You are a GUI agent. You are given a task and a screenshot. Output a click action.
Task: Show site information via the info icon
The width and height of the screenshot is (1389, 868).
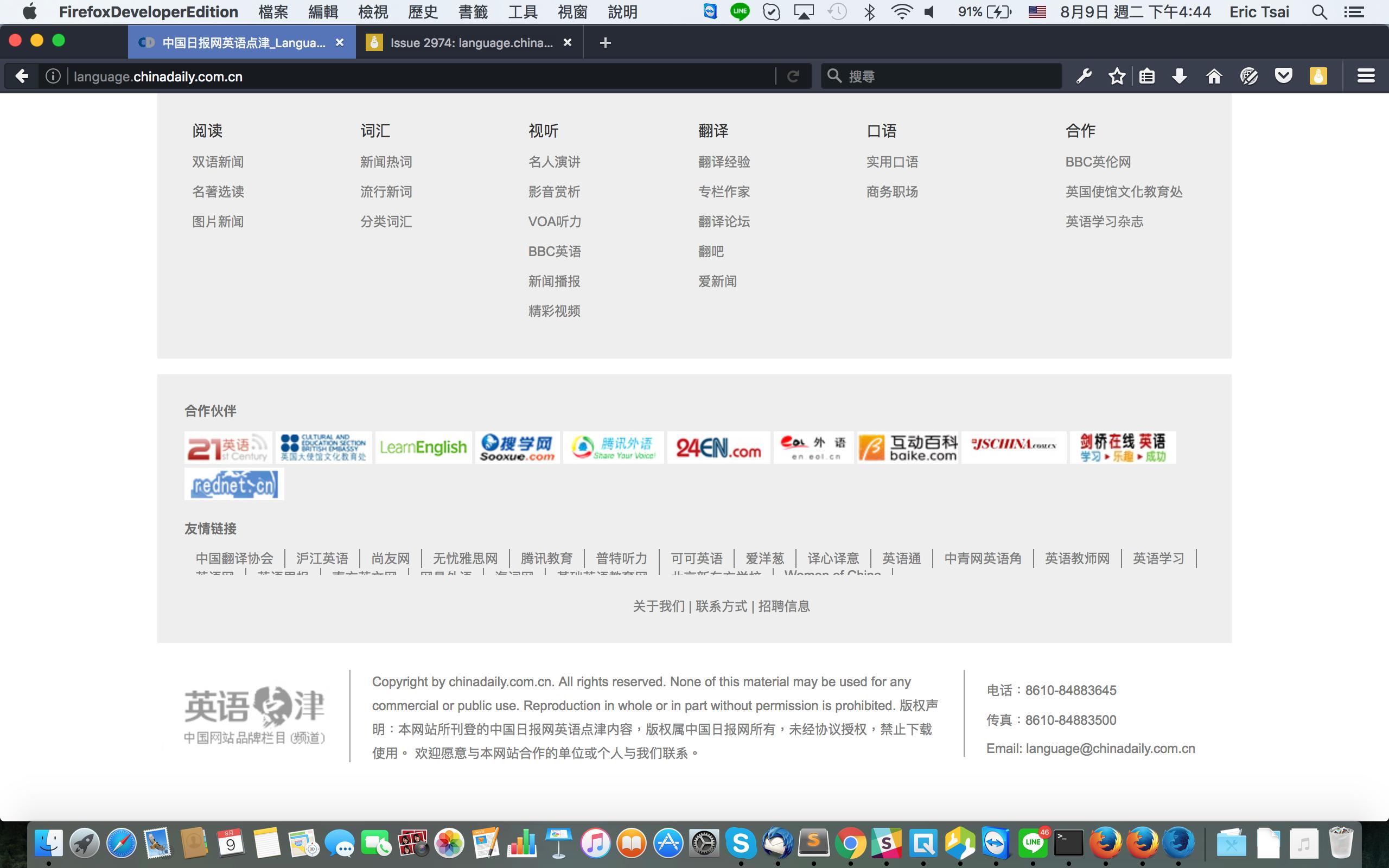[x=53, y=76]
